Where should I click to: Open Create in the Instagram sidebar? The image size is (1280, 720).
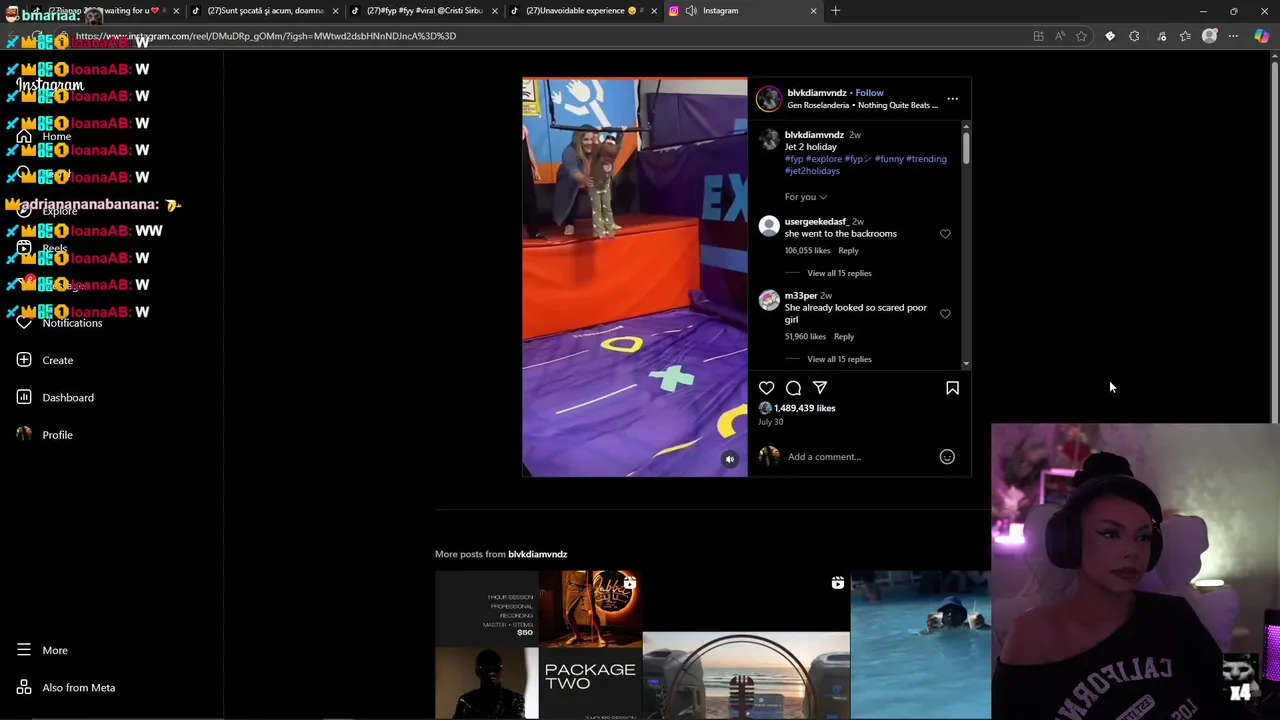(x=46, y=360)
